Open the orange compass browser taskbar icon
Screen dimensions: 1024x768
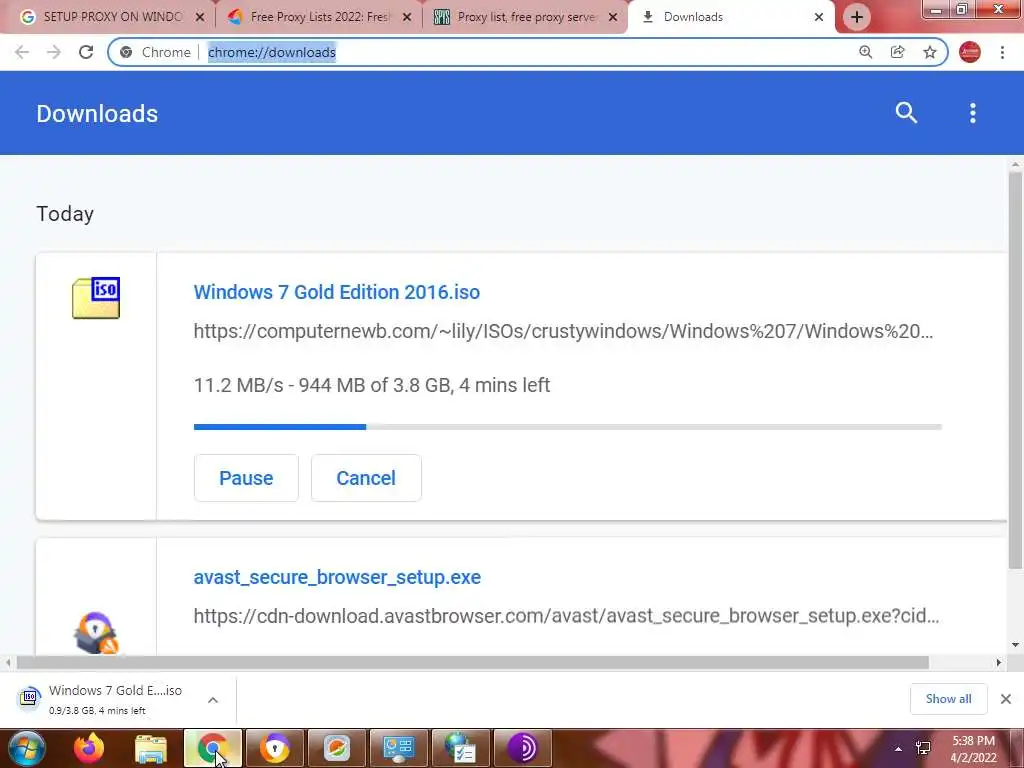click(x=337, y=748)
